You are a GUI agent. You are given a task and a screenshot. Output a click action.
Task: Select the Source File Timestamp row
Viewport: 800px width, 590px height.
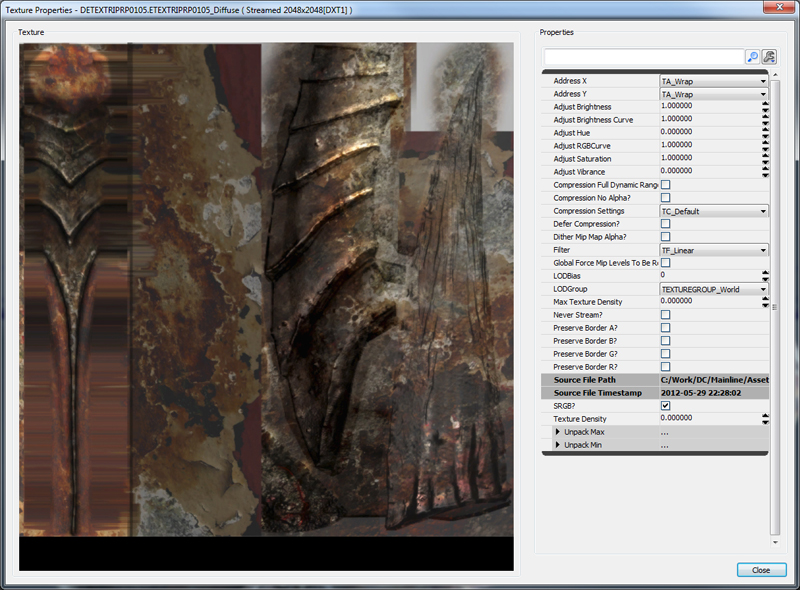(x=655, y=393)
